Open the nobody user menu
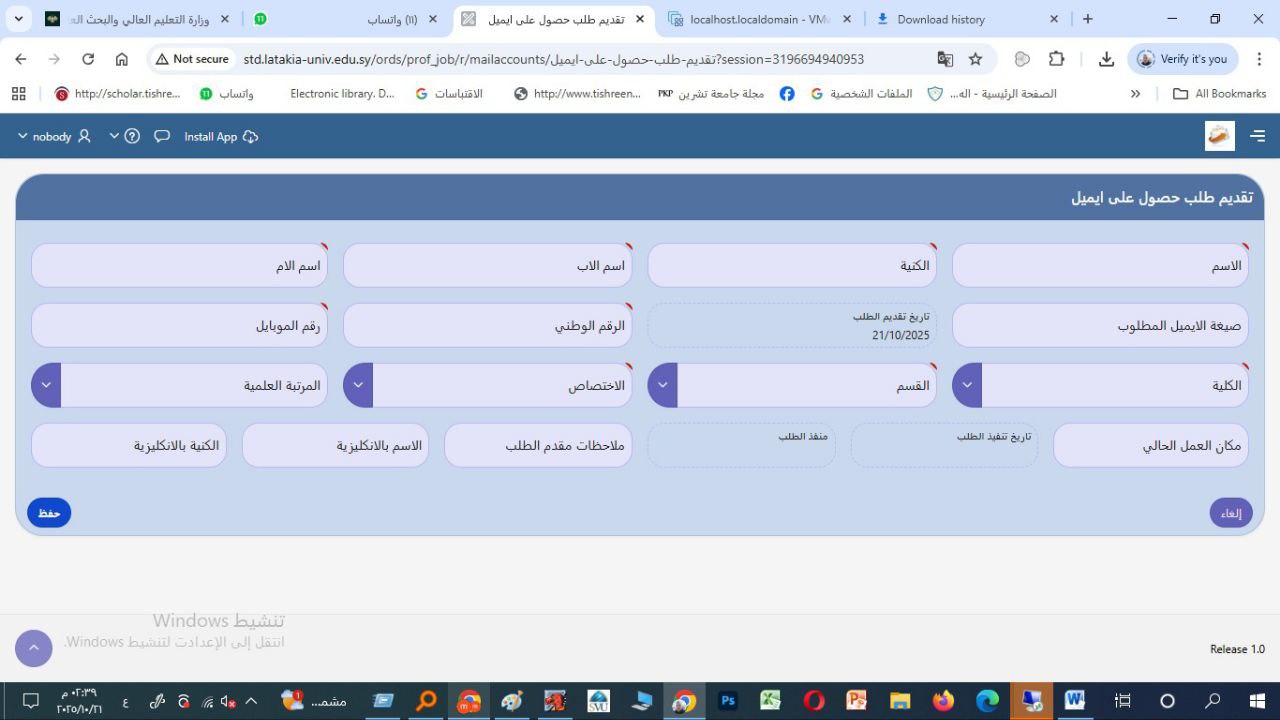This screenshot has height=720, width=1280. tap(53, 136)
